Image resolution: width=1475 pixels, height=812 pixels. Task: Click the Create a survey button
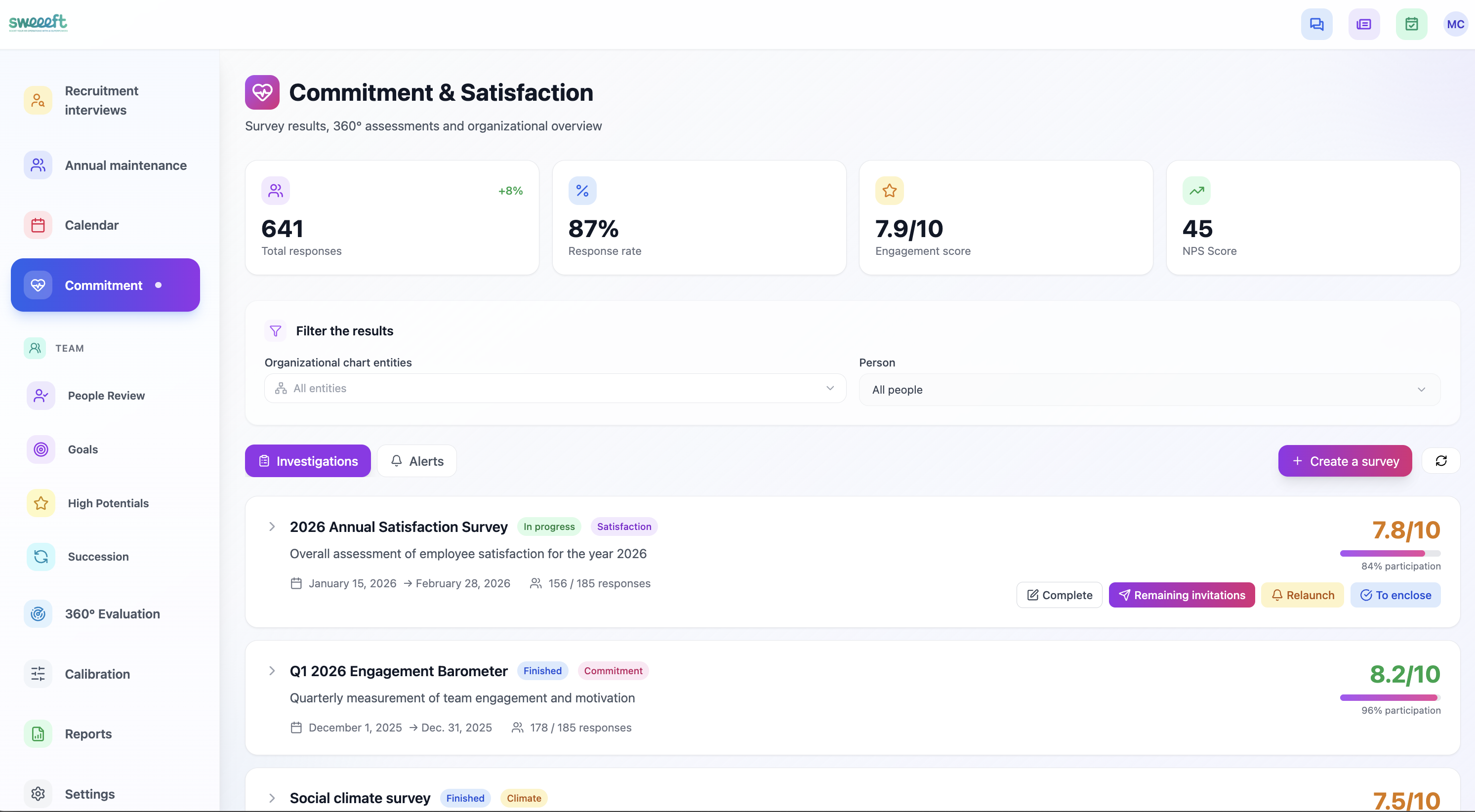click(1345, 461)
